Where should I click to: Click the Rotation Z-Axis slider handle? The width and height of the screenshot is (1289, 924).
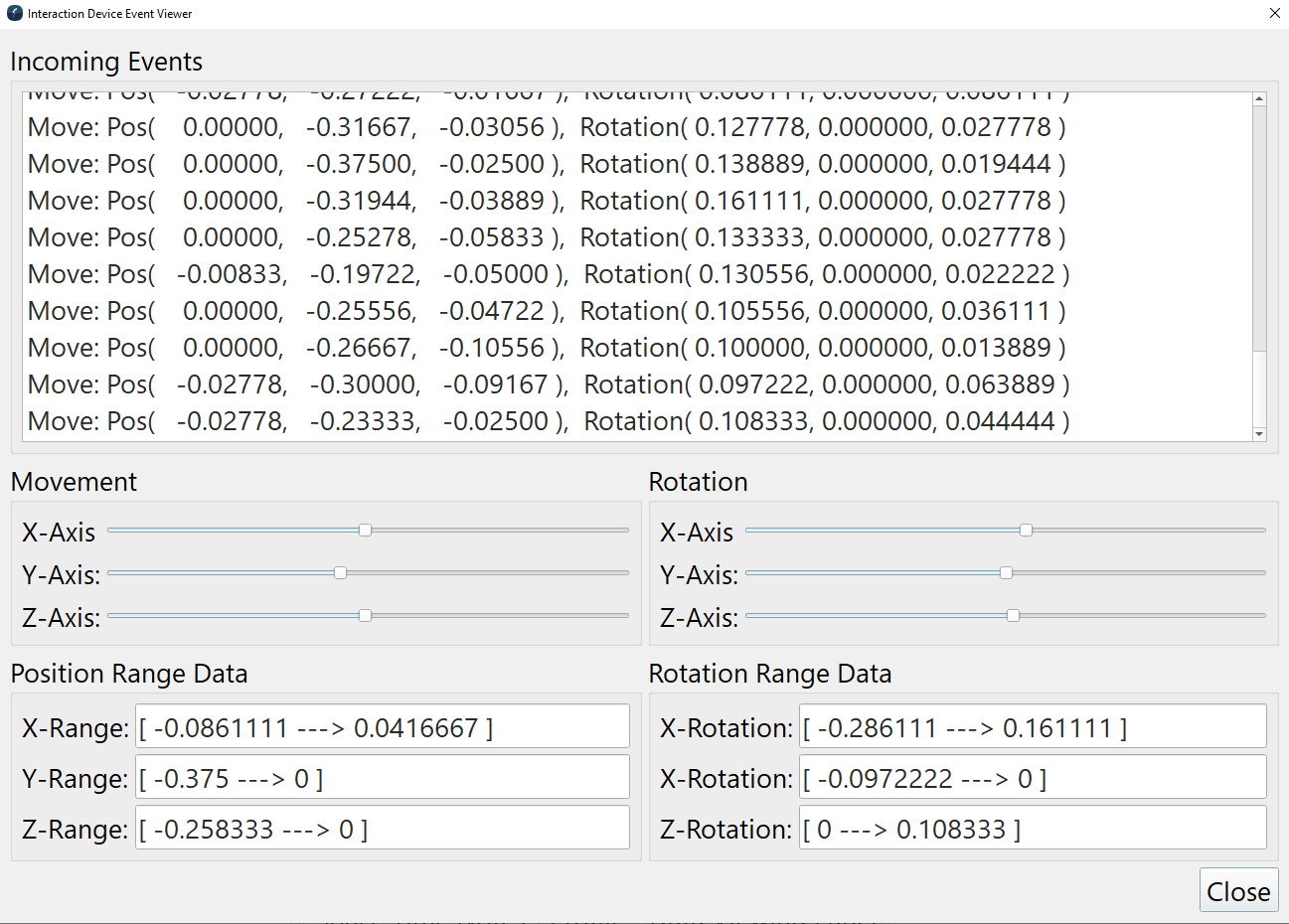pyautogui.click(x=1013, y=616)
